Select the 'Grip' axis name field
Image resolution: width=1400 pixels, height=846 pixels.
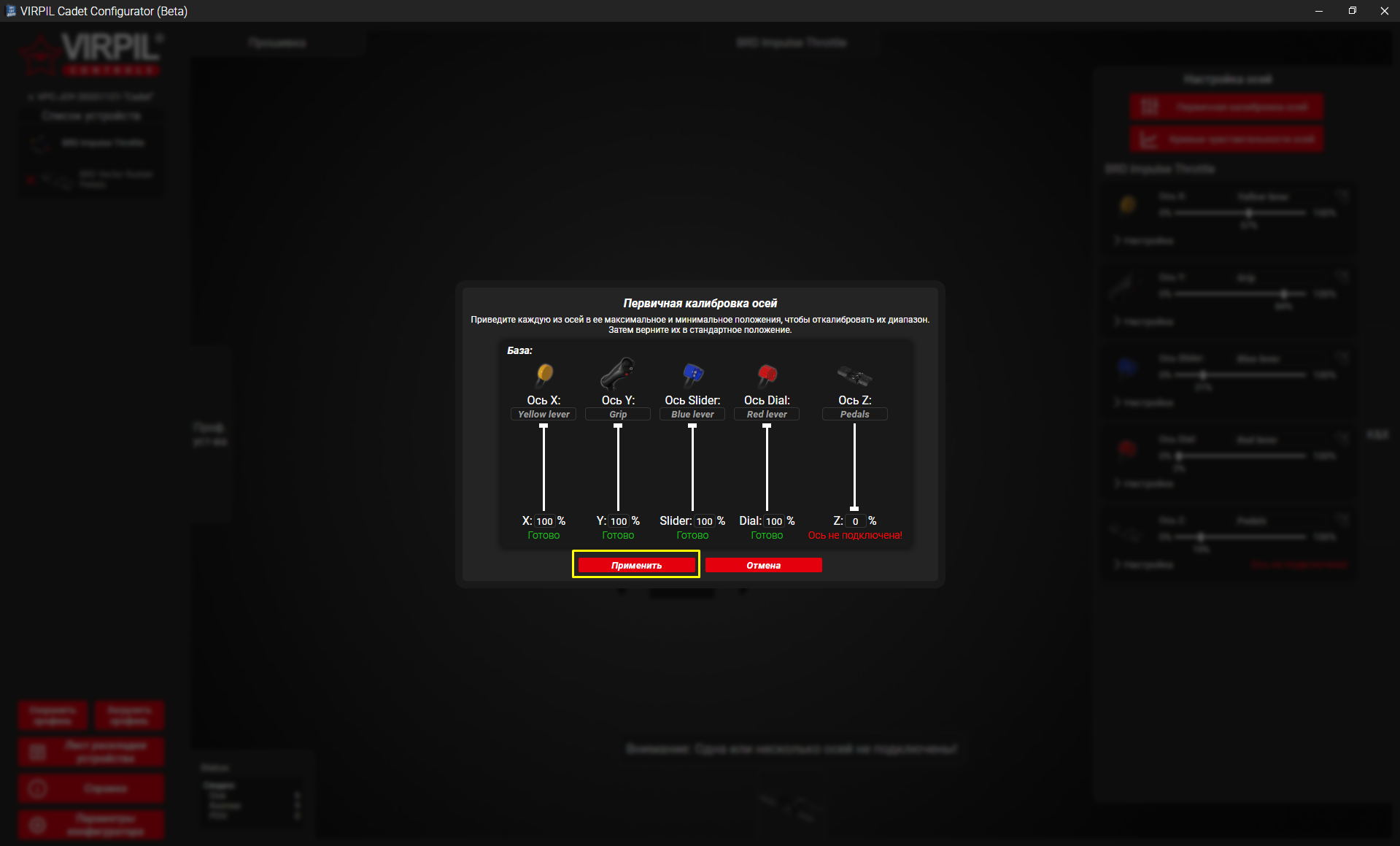pos(618,414)
